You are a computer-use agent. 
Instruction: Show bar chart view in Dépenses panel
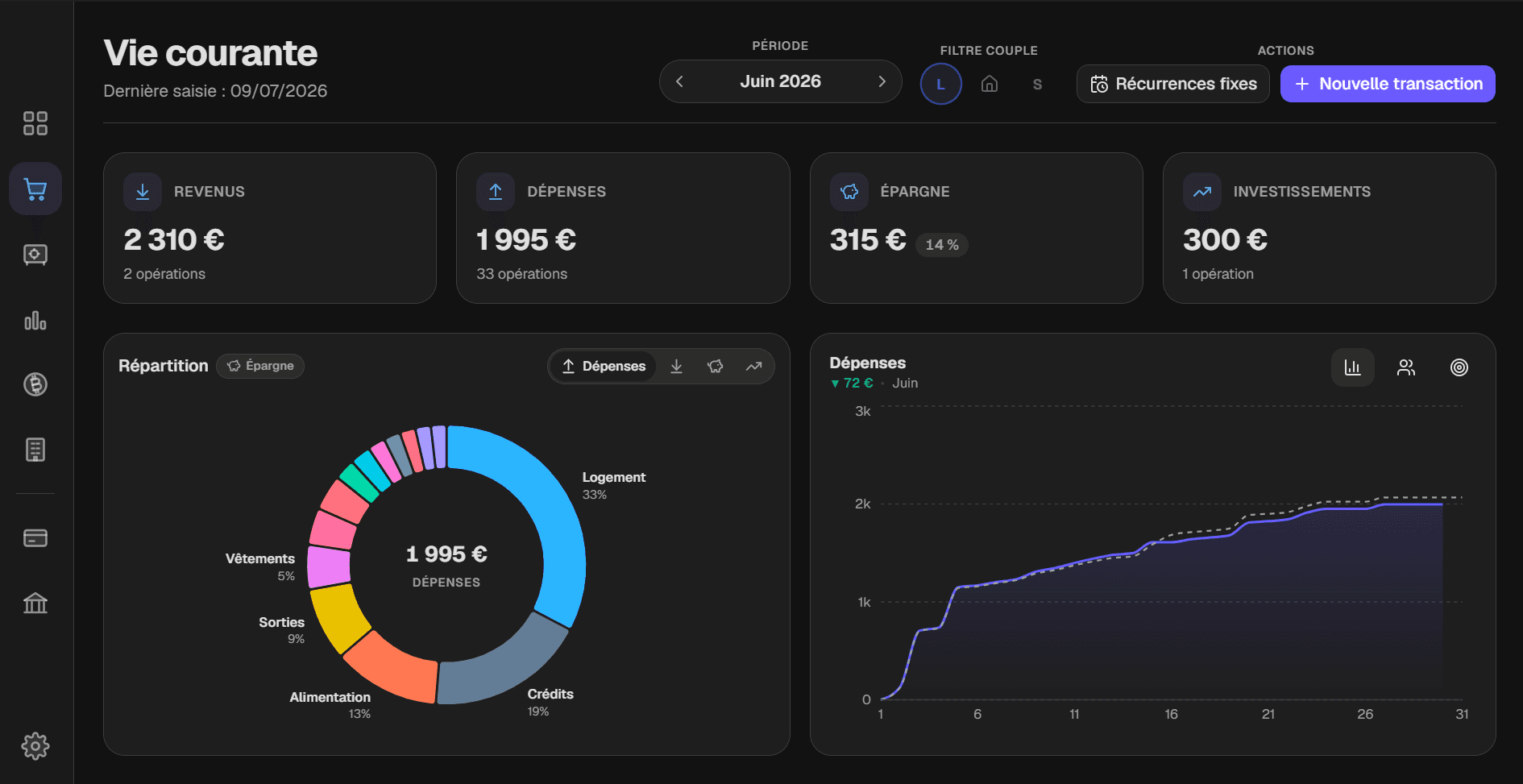[1353, 367]
